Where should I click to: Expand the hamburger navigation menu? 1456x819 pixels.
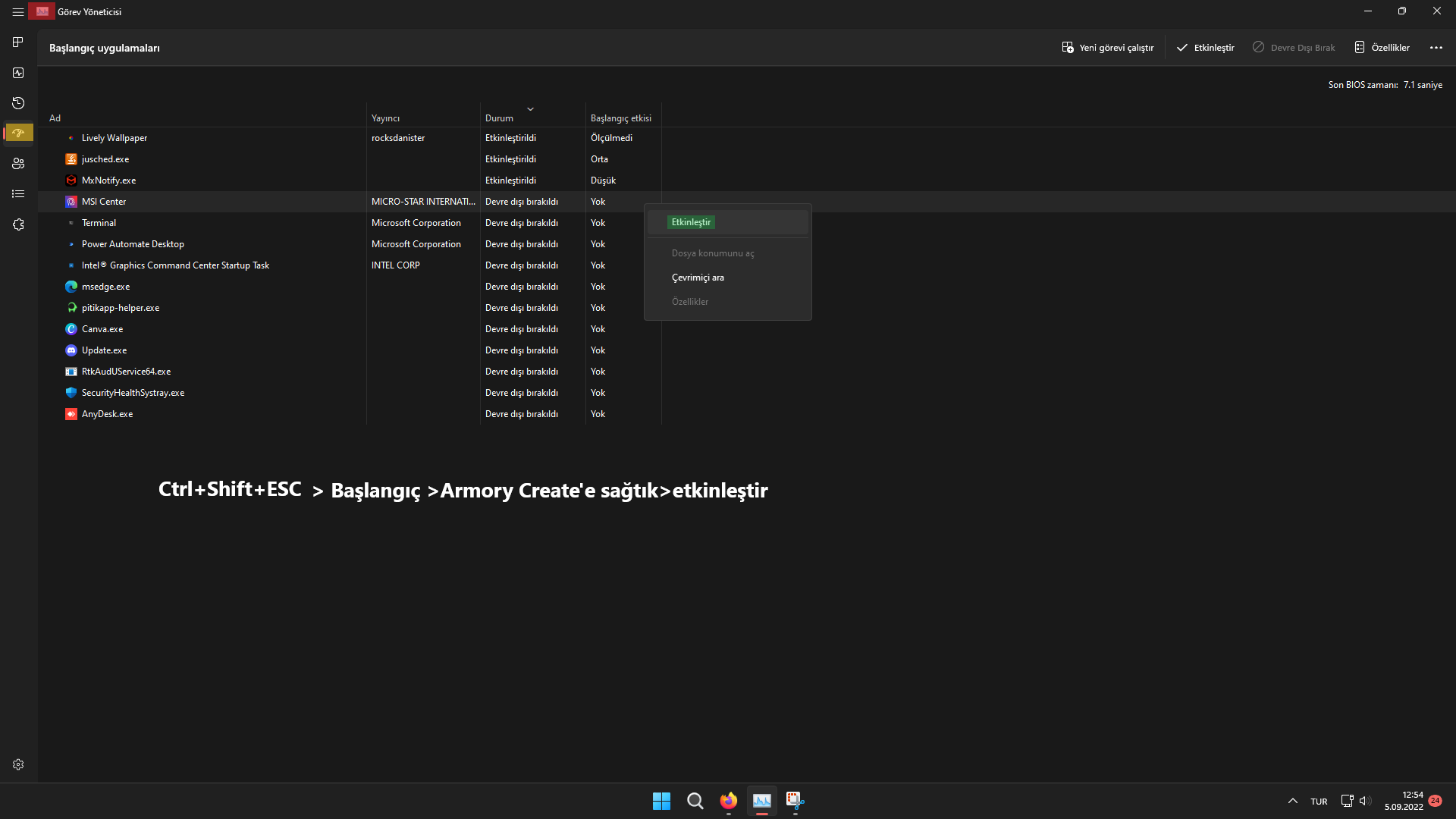(17, 12)
